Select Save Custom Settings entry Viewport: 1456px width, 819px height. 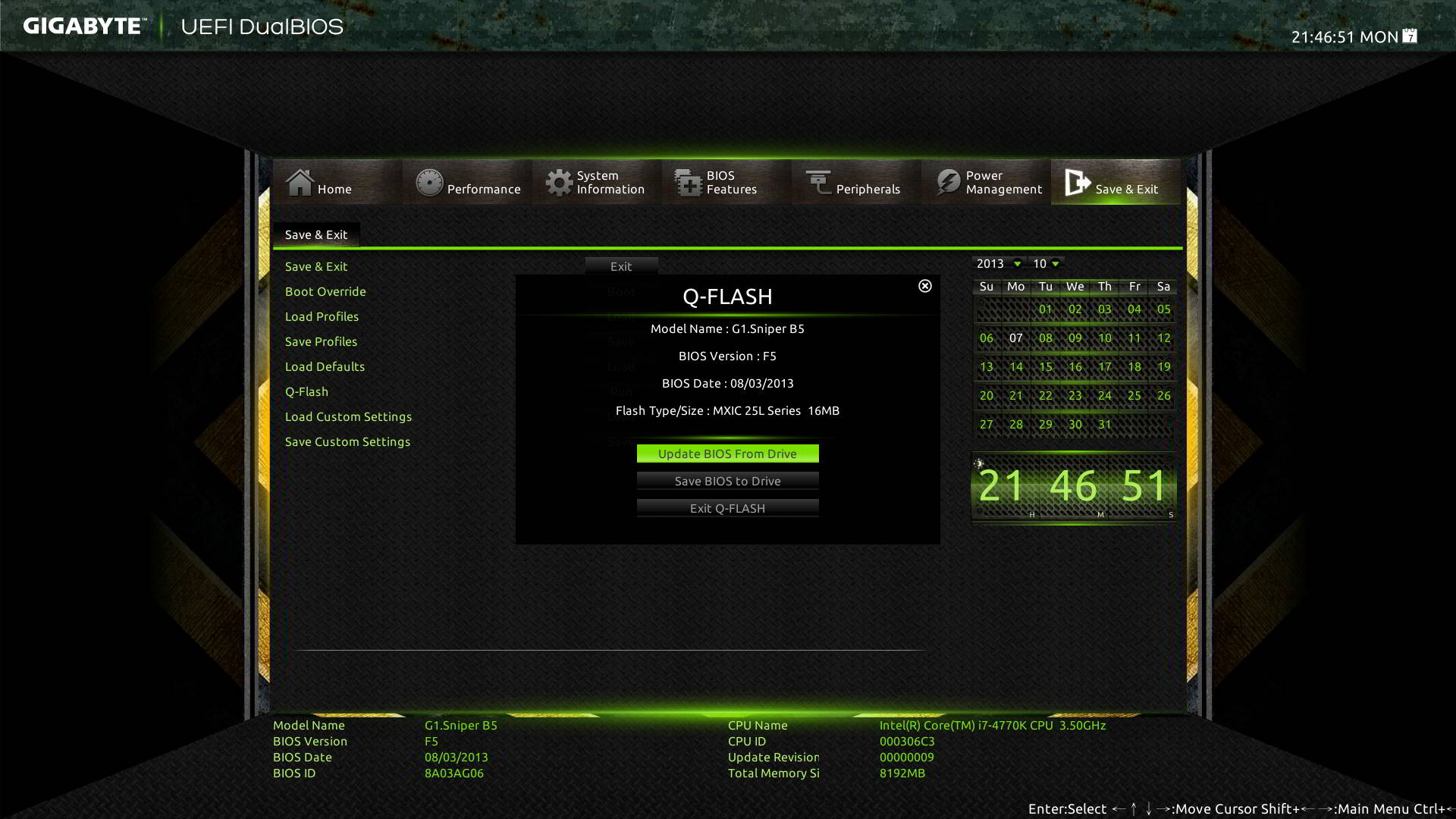coord(347,441)
